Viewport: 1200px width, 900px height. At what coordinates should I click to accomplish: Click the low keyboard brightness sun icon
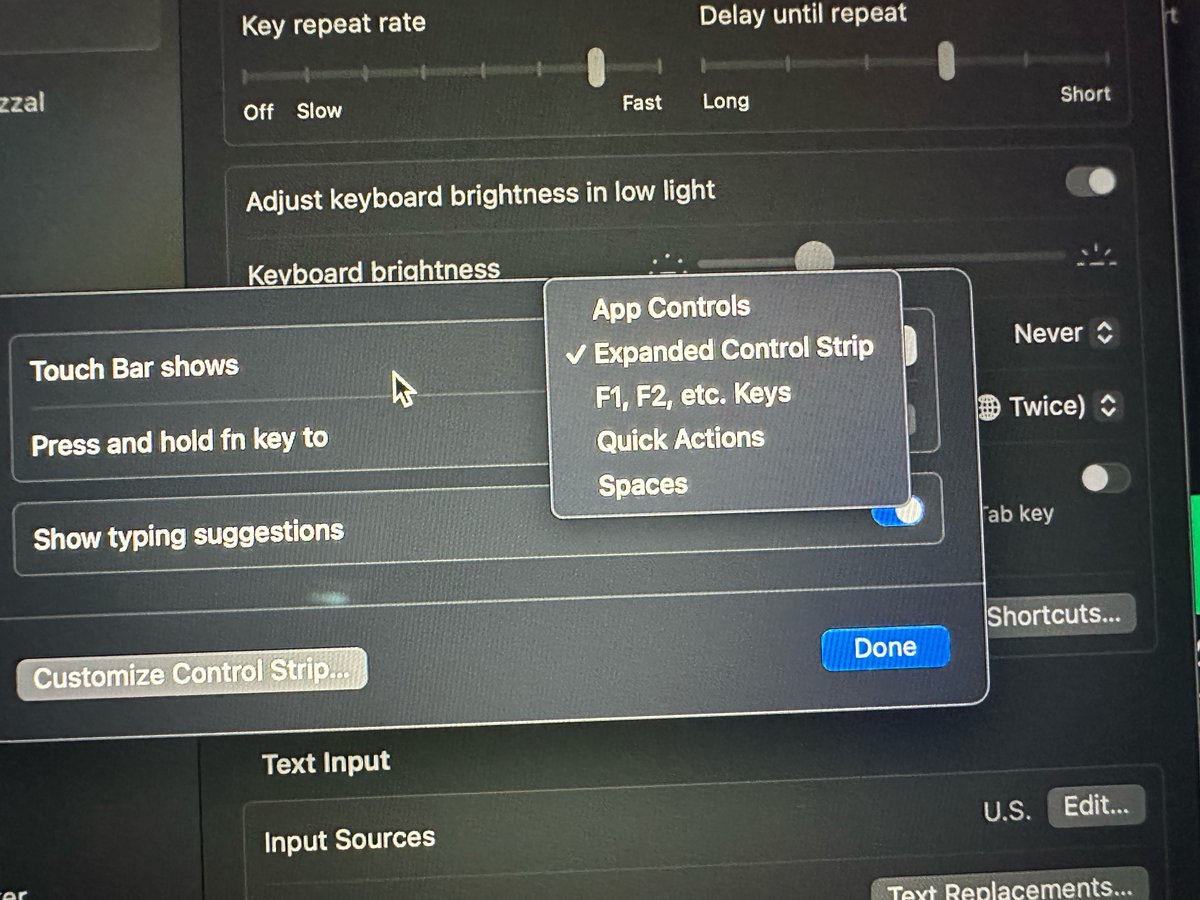(x=667, y=265)
